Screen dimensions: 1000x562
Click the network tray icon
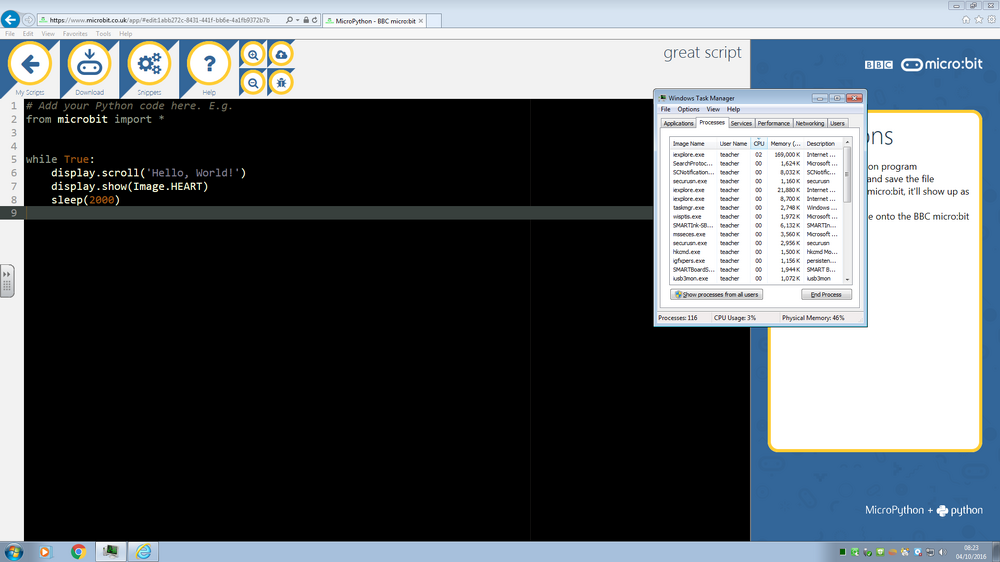point(930,552)
